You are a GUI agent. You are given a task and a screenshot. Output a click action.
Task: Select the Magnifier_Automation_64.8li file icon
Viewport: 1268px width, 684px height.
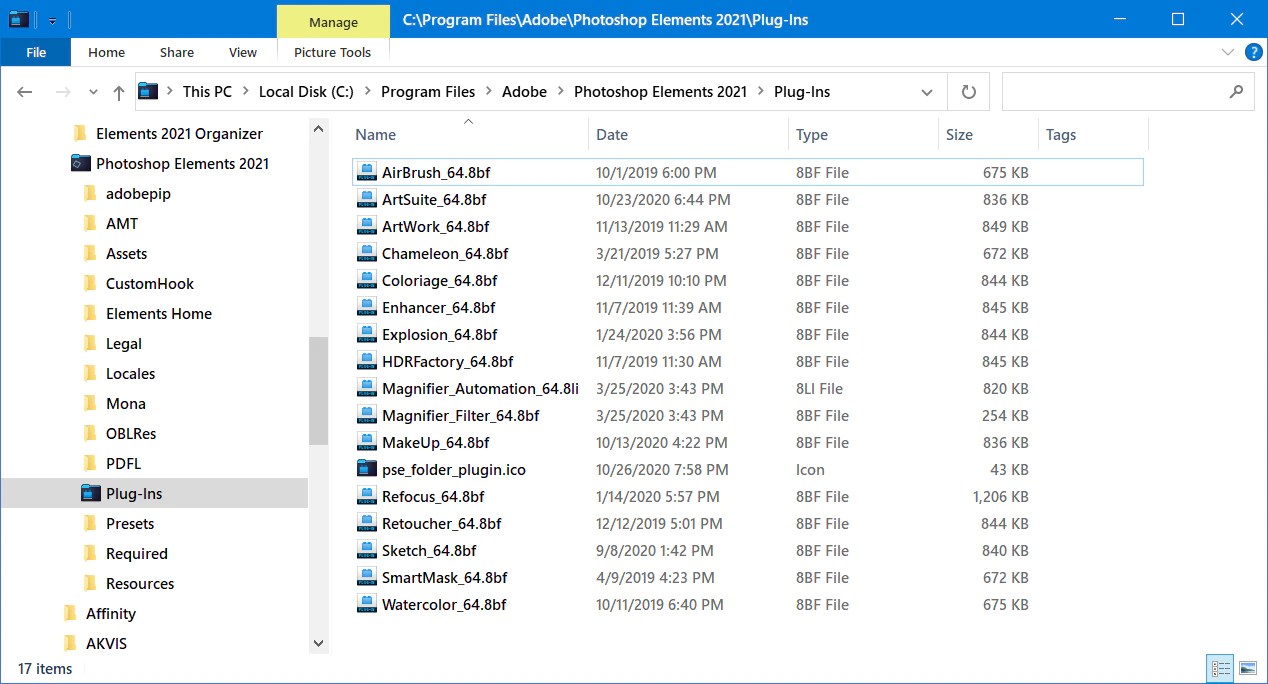(x=366, y=389)
